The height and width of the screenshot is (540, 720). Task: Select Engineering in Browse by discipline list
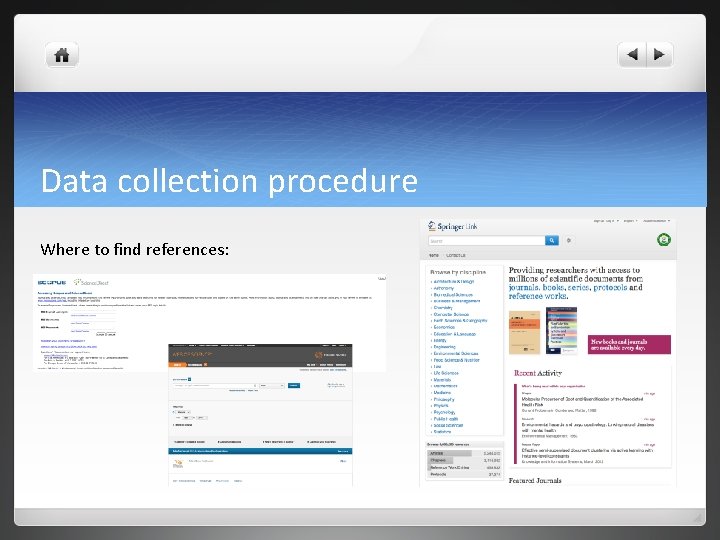click(x=444, y=347)
